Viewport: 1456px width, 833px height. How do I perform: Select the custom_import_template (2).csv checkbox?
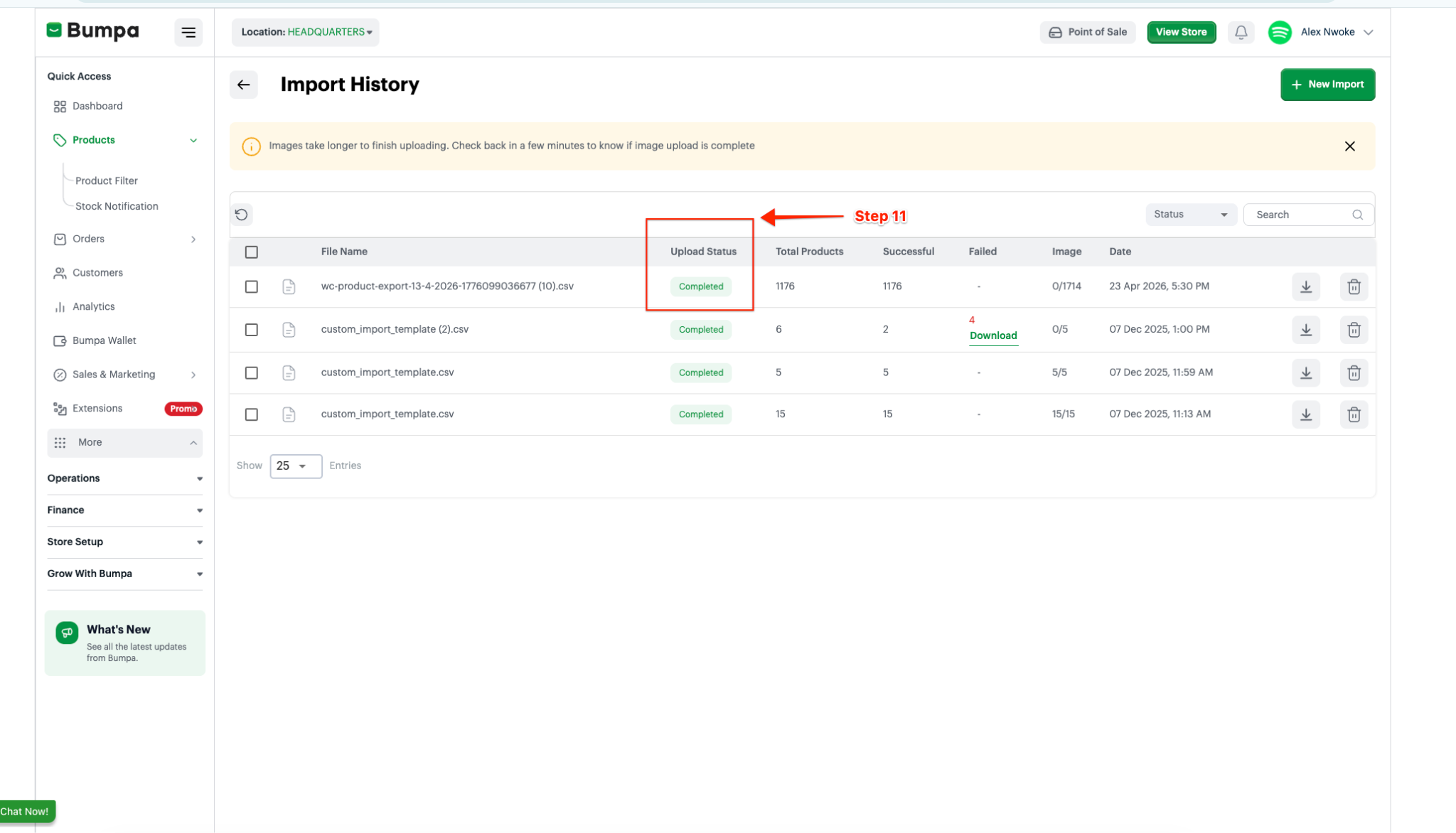tap(252, 330)
